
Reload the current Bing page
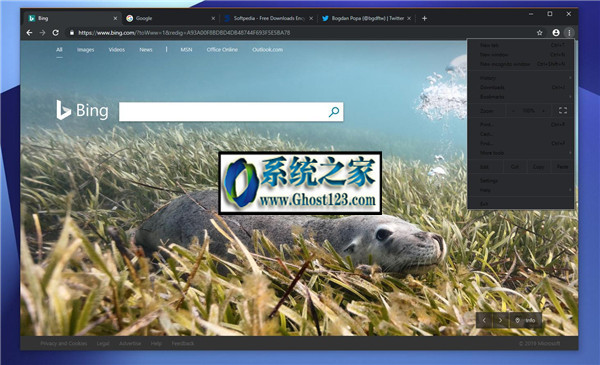point(55,33)
